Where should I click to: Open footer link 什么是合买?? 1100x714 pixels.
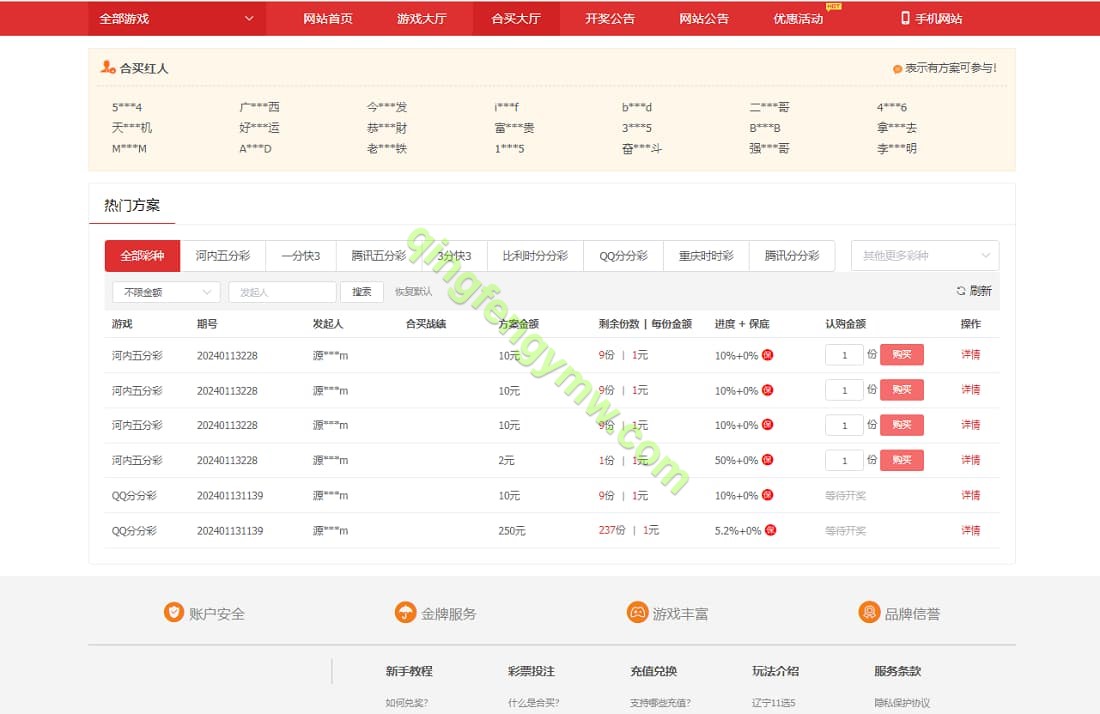click(534, 702)
